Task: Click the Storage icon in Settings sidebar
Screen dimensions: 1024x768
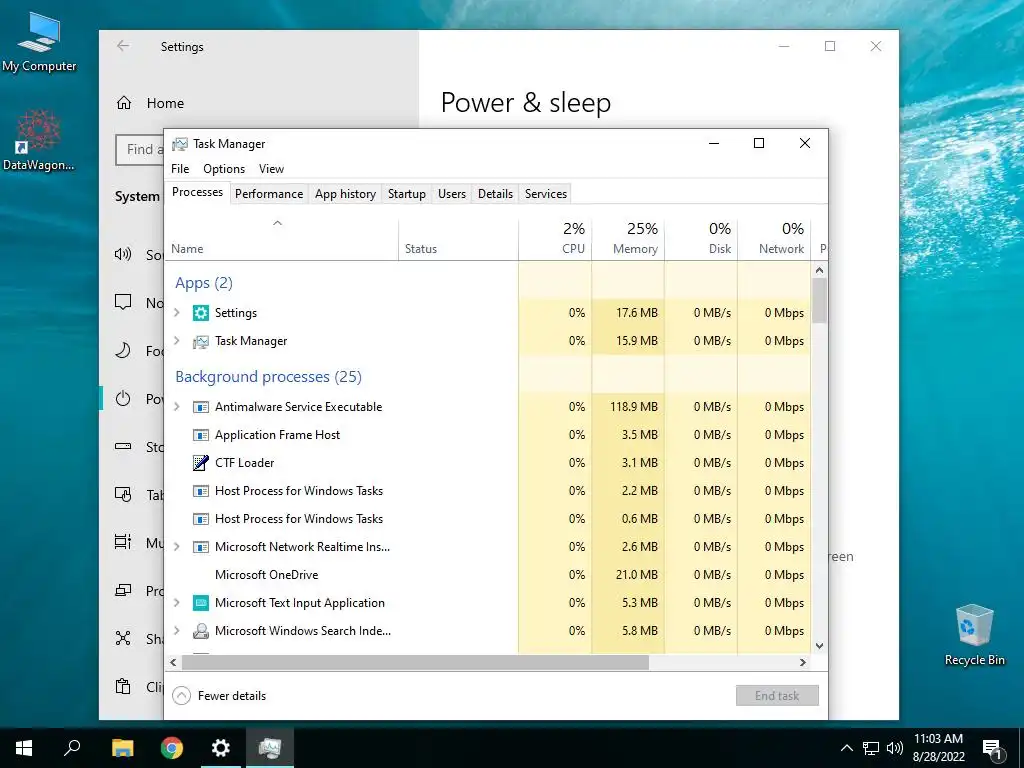Action: 123,447
